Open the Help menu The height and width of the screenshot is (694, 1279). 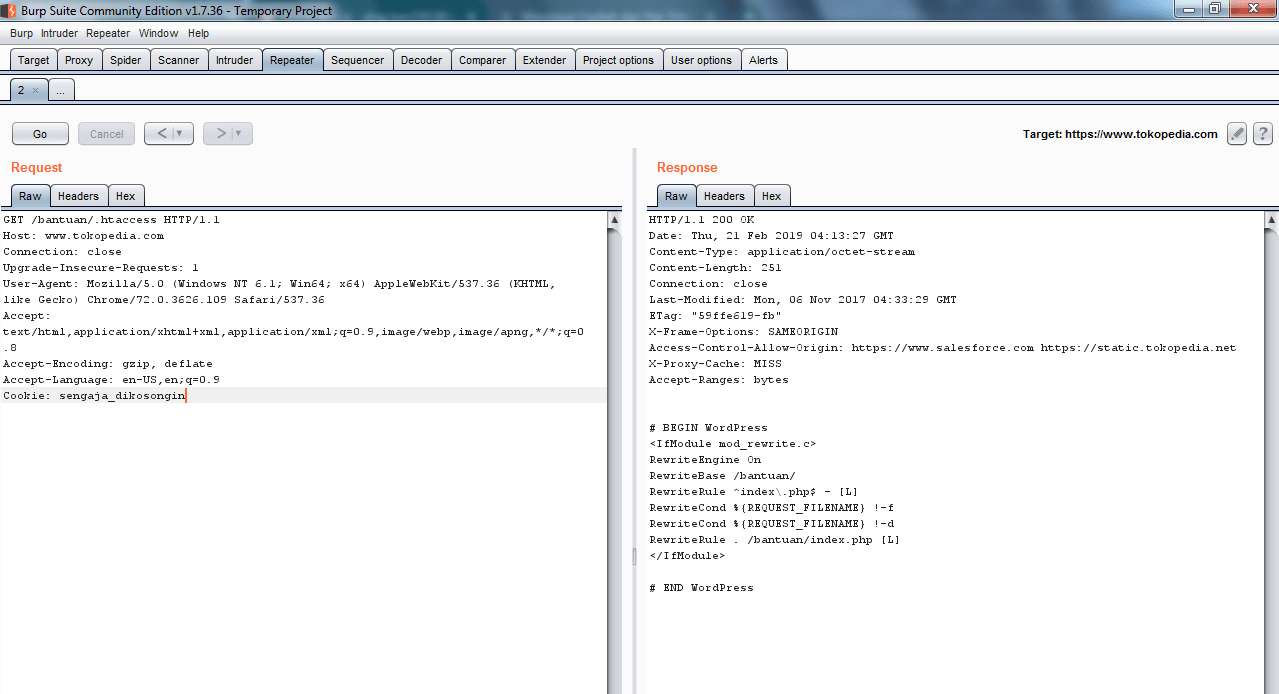click(198, 33)
